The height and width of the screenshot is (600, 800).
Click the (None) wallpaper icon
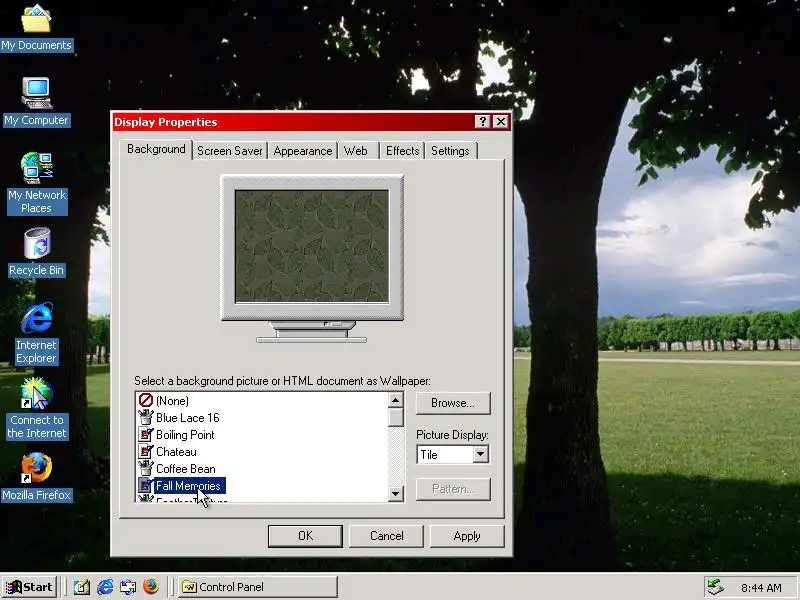click(146, 401)
